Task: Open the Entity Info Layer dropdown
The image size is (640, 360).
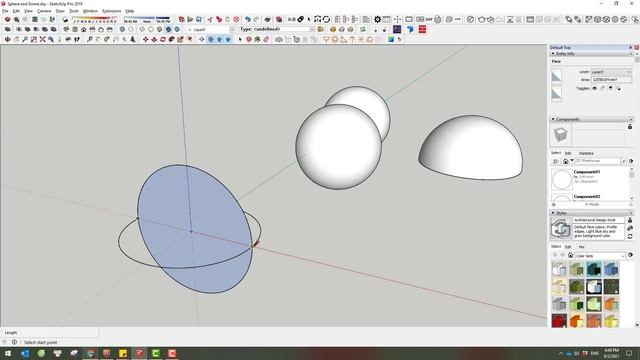Action: 611,72
